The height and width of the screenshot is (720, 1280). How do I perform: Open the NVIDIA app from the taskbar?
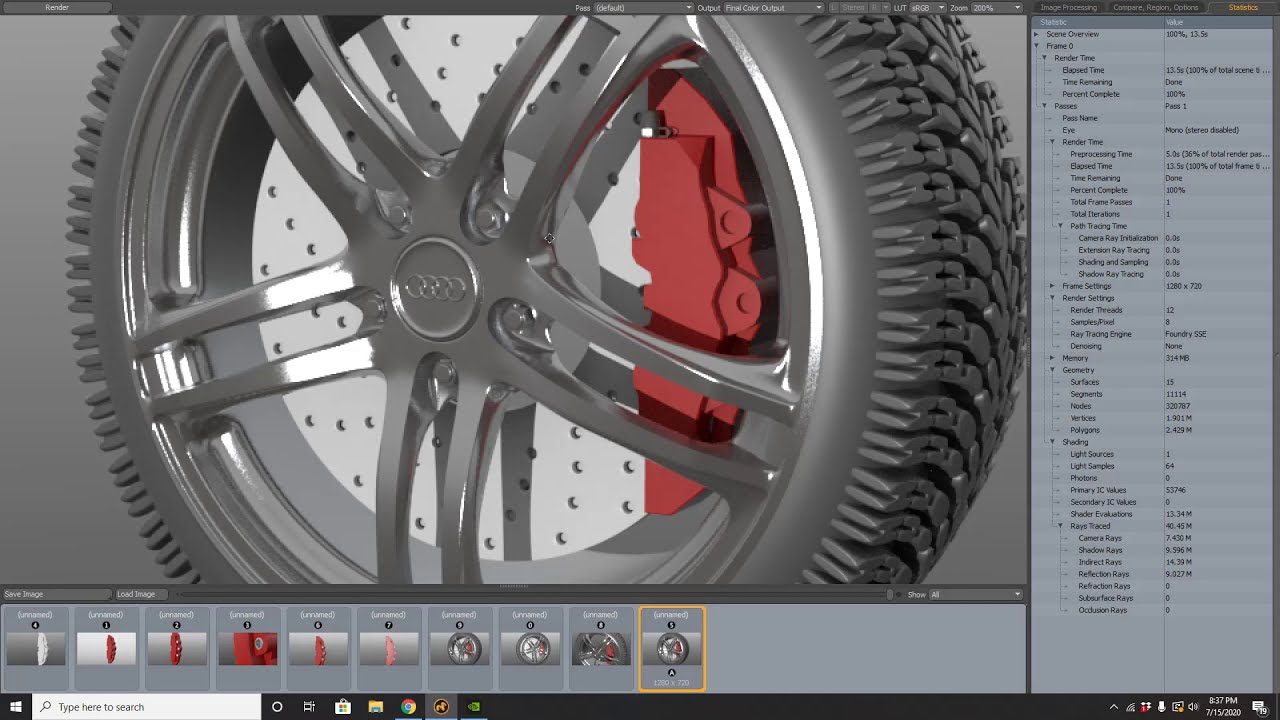pyautogui.click(x=474, y=707)
